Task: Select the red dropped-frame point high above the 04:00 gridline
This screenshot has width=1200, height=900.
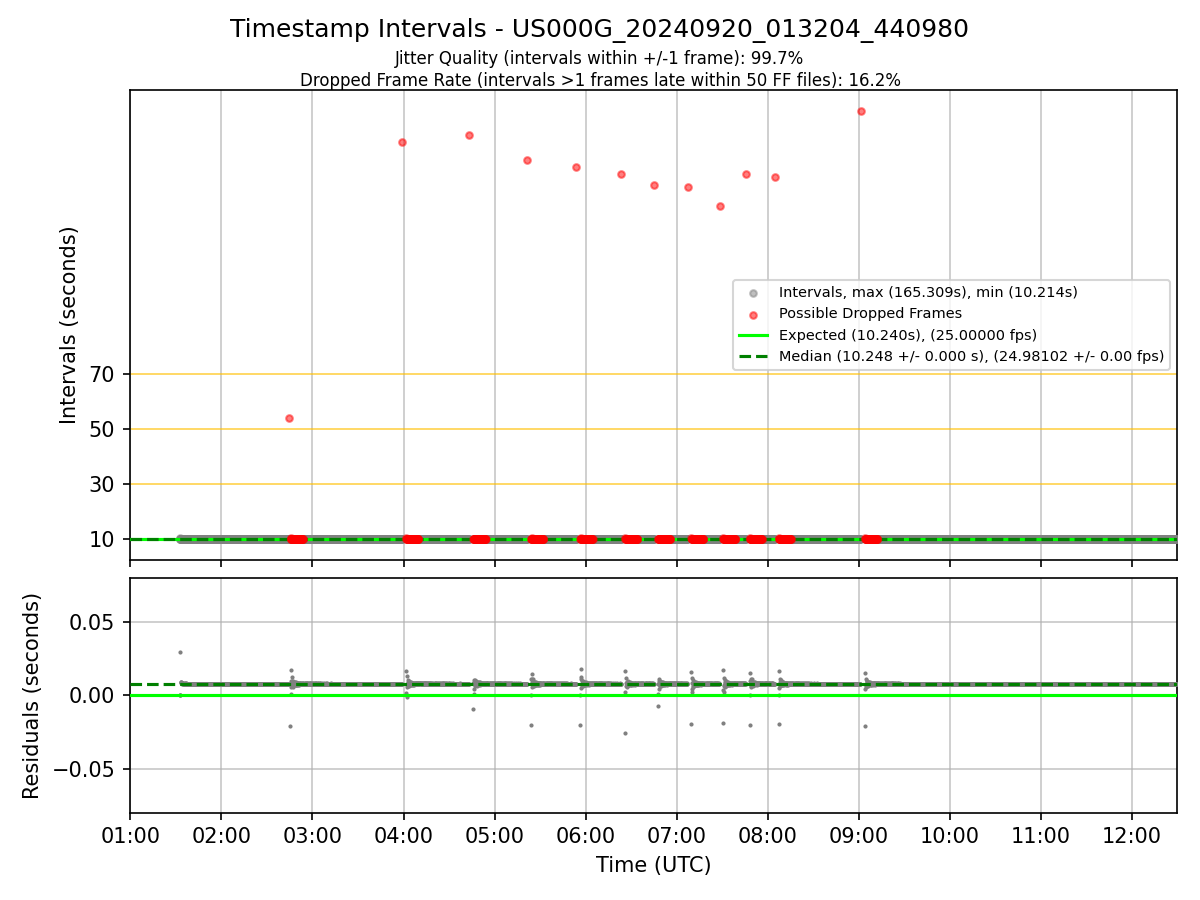Action: pos(402,142)
